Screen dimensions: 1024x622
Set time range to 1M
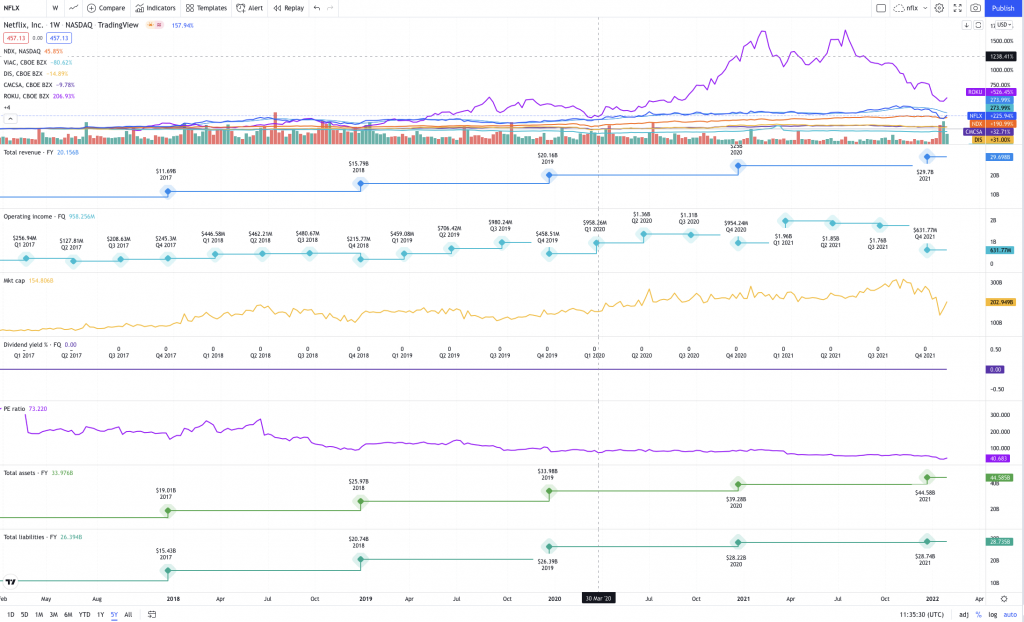(x=39, y=615)
